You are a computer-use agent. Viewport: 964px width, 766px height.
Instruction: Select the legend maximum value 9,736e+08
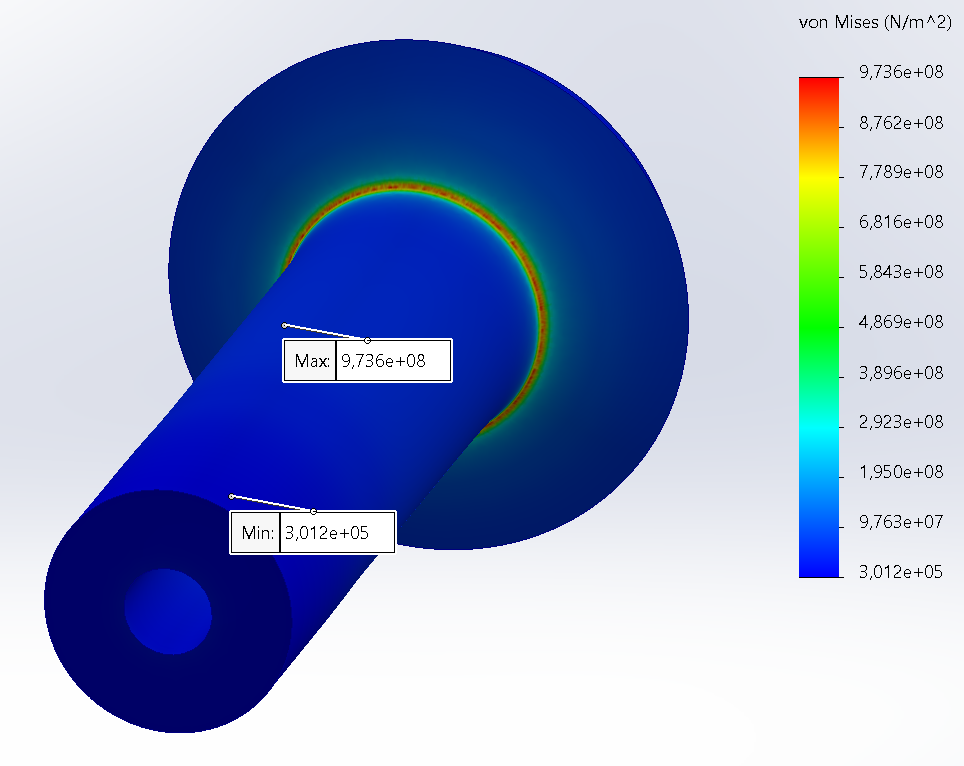point(901,72)
